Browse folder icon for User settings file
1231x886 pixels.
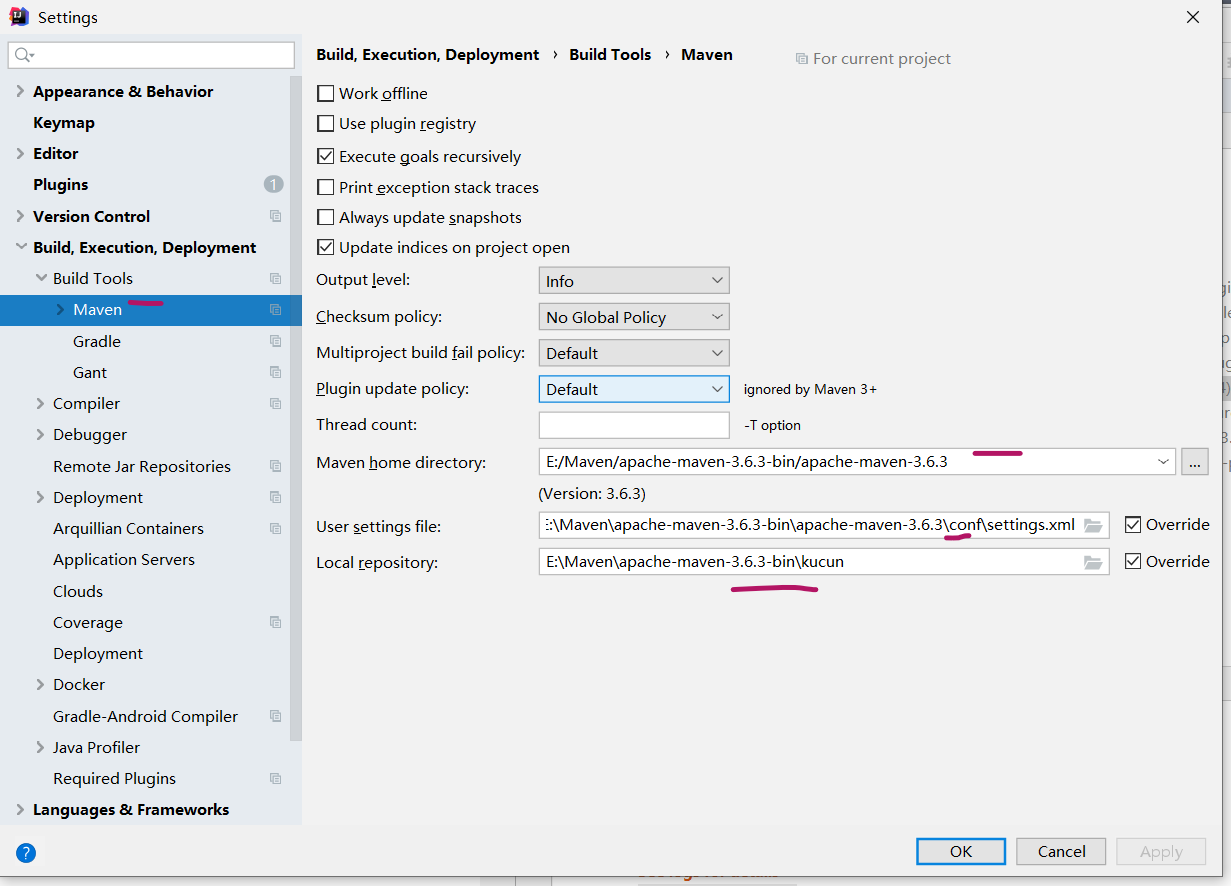1093,525
